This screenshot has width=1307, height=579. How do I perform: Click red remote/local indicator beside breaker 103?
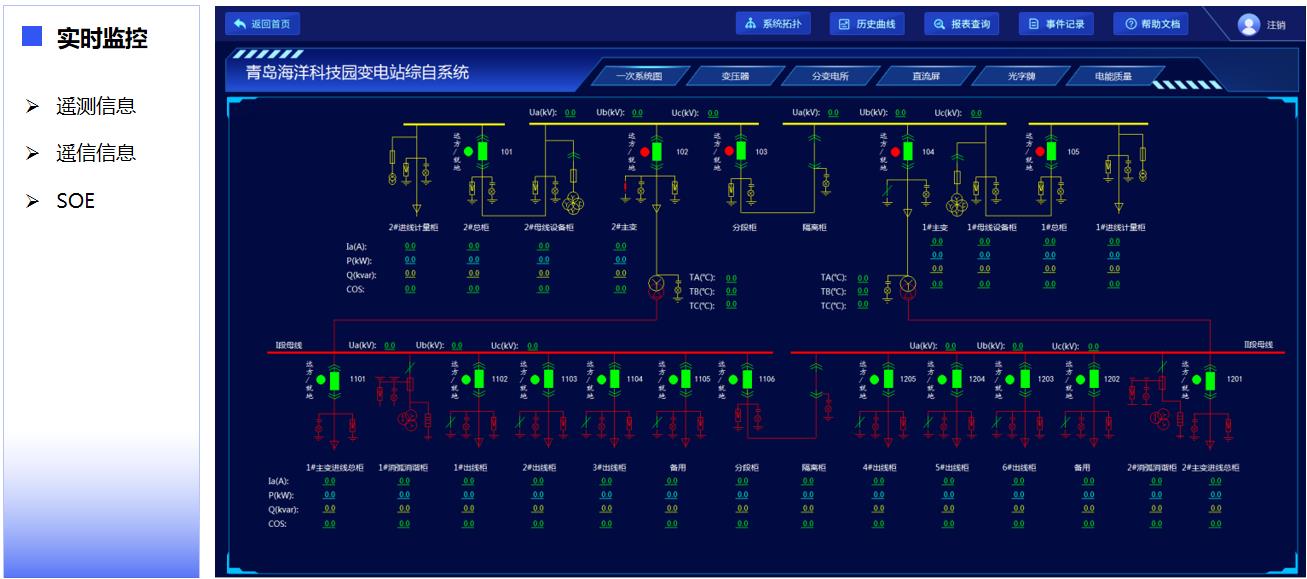pyautogui.click(x=728, y=151)
